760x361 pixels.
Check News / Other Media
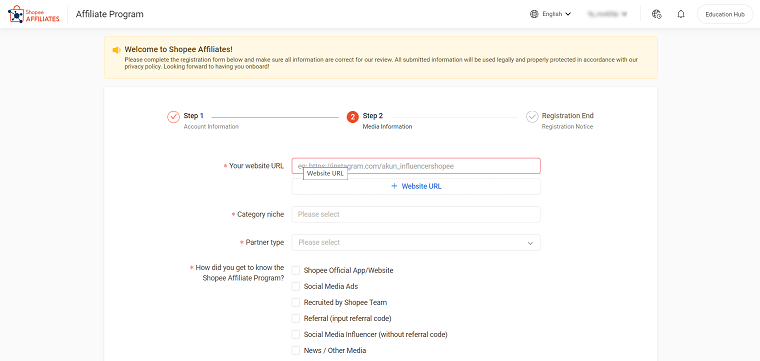tap(296, 350)
